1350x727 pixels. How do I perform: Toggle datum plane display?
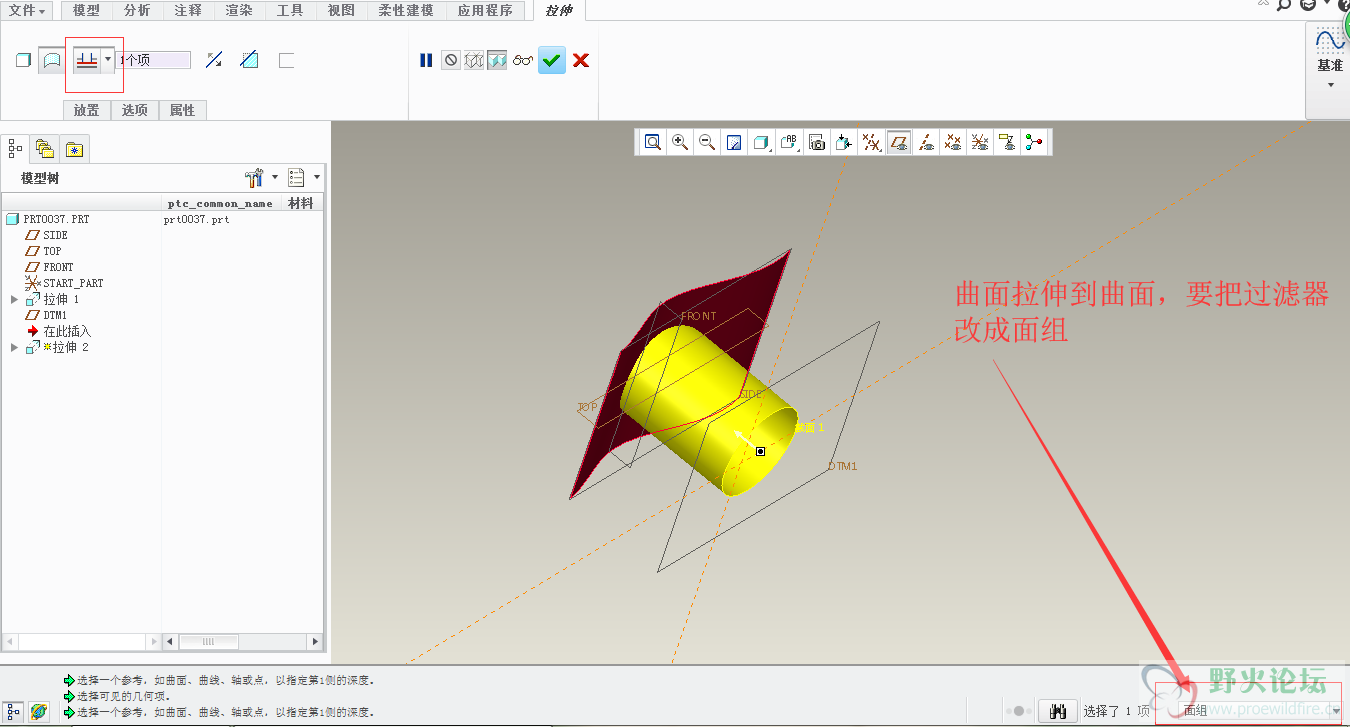coord(899,142)
